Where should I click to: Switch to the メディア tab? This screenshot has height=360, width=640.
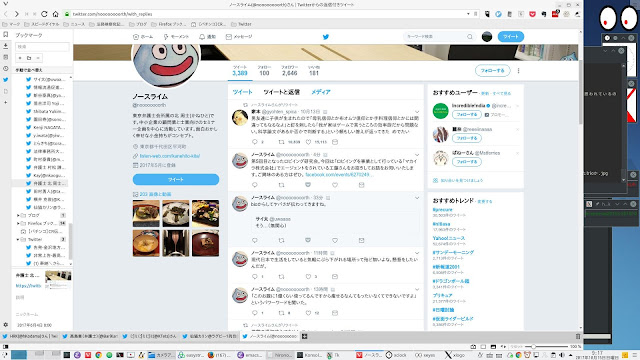[x=321, y=92]
